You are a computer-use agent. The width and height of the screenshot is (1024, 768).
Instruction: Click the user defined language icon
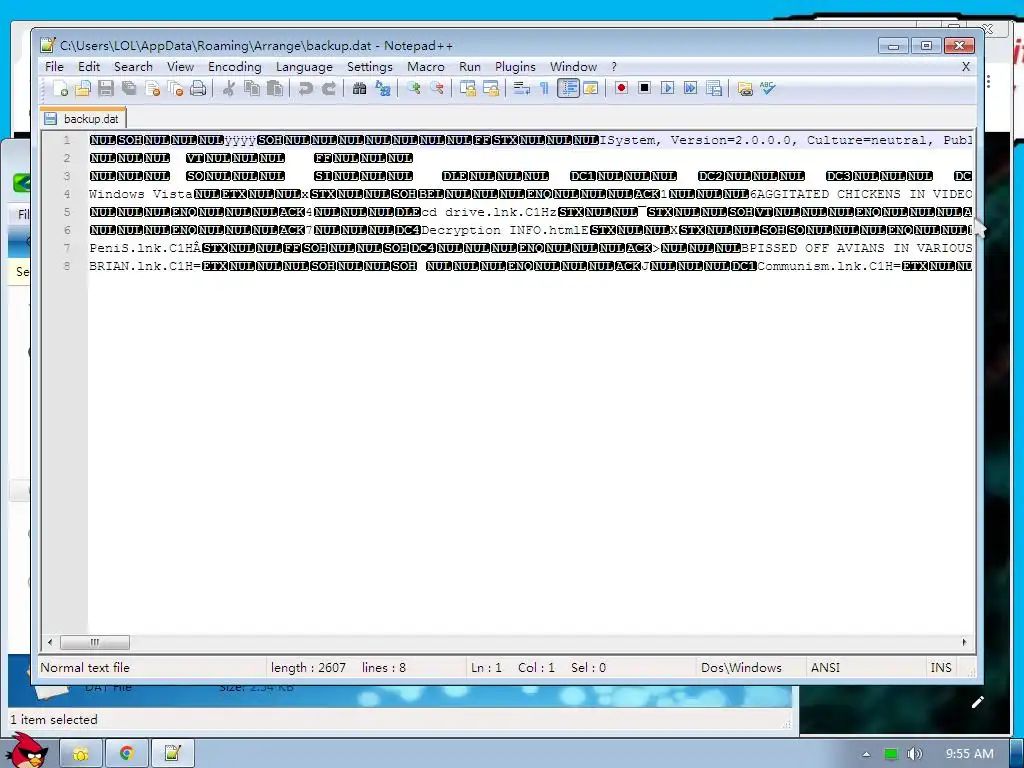(590, 88)
